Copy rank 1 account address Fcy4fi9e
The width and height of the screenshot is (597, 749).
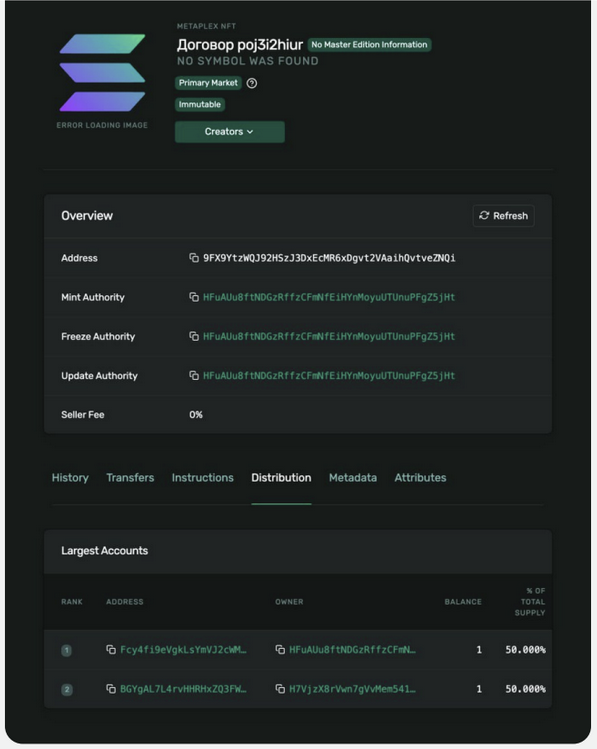coord(111,650)
